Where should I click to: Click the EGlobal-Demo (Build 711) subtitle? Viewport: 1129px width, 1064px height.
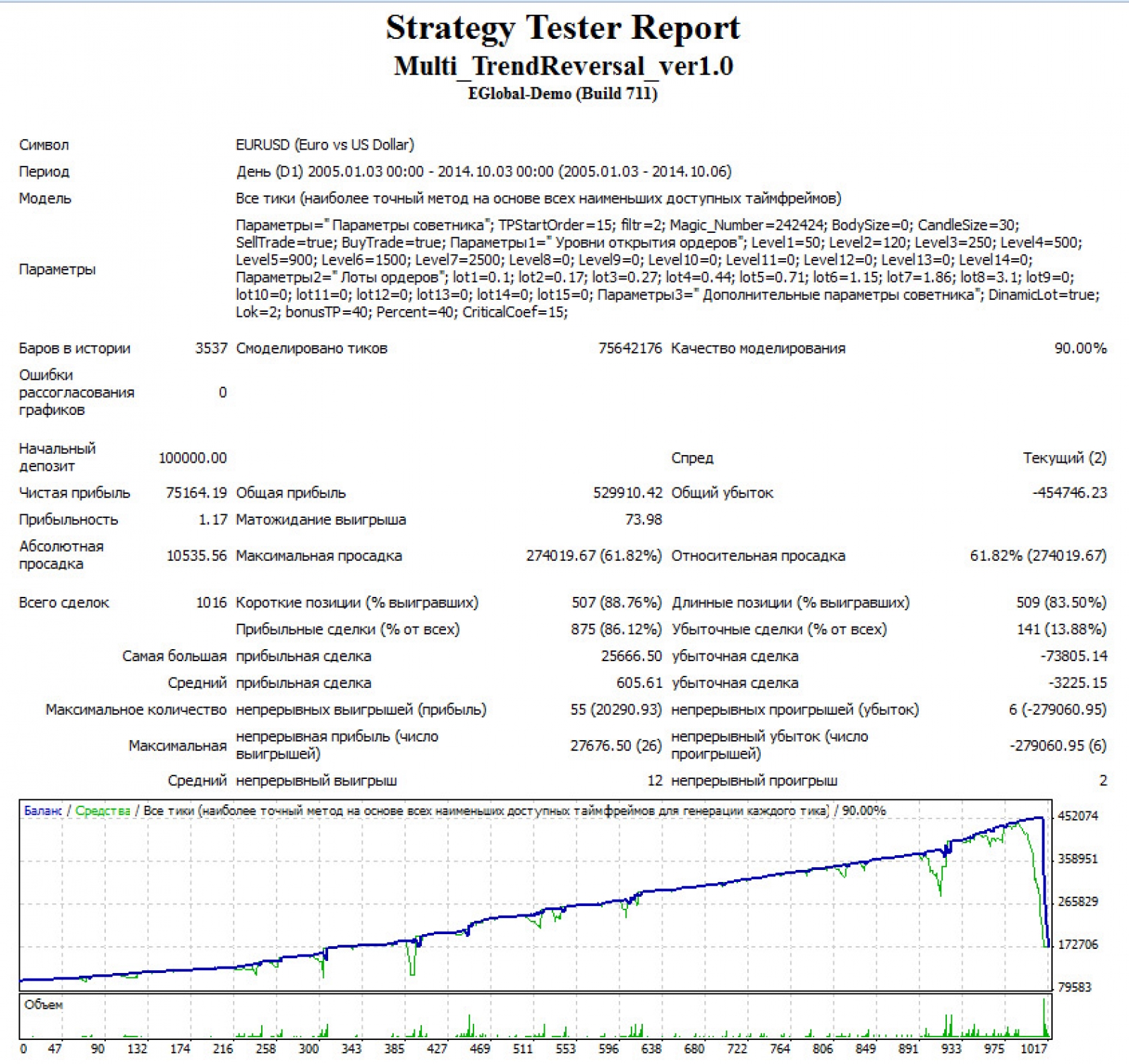[562, 94]
